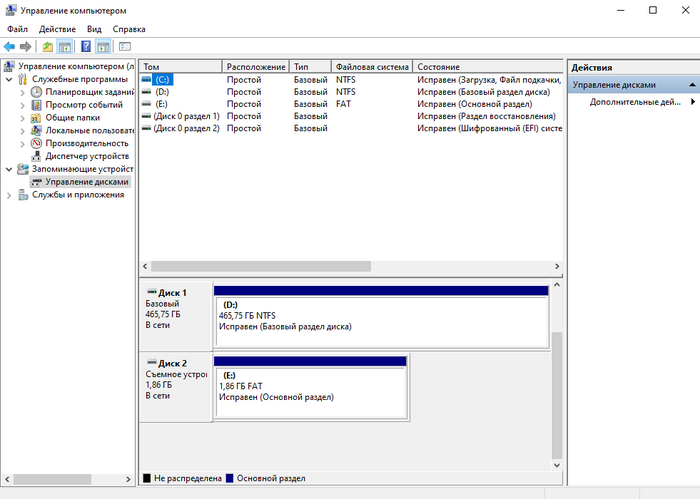Expand the Службы и приложения node
This screenshot has height=499, width=700.
click(x=9, y=195)
